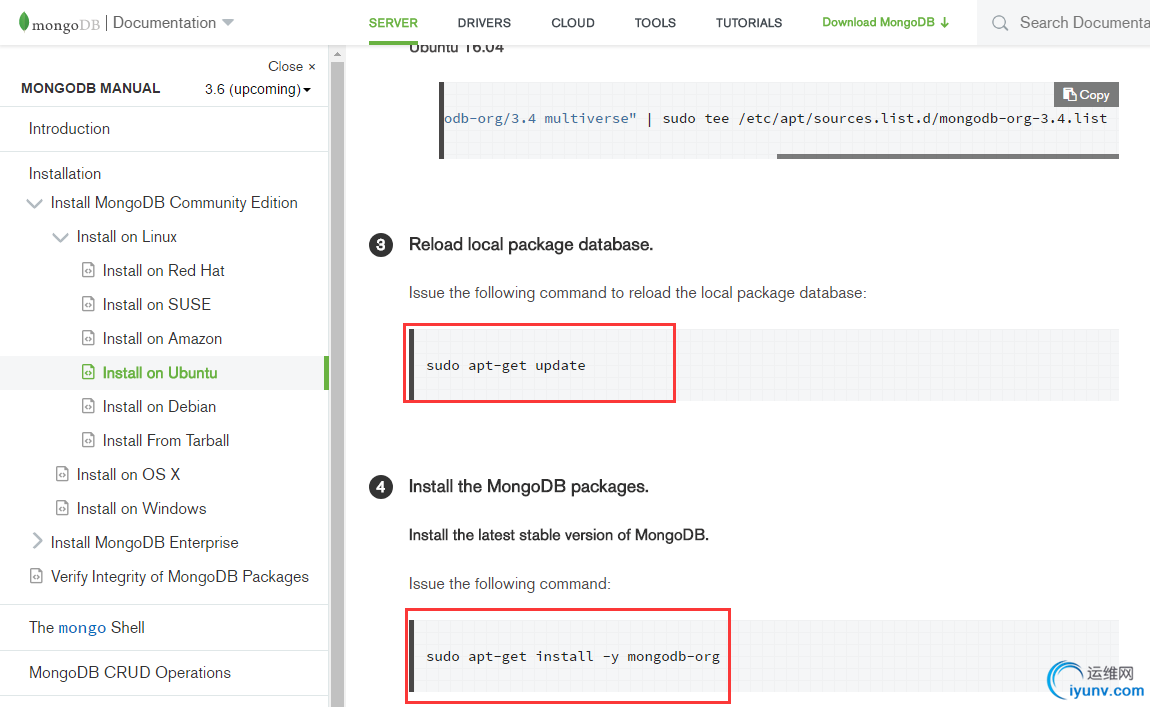
Task: Click the sudo apt-get install -y mongodb-org command
Action: coord(573,656)
